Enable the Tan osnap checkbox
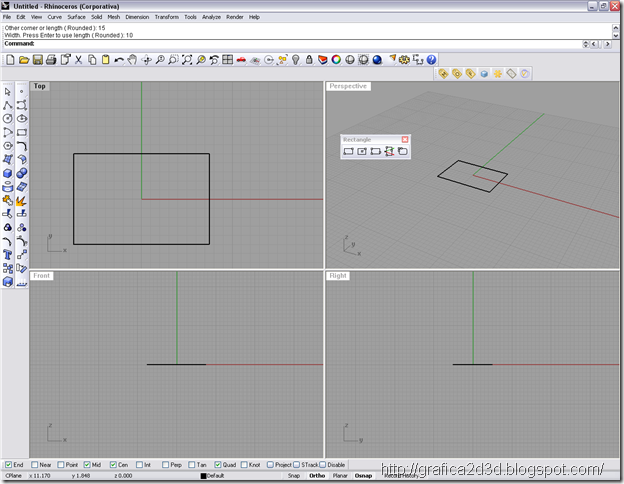Screen dimensions: 624x484 (192, 464)
